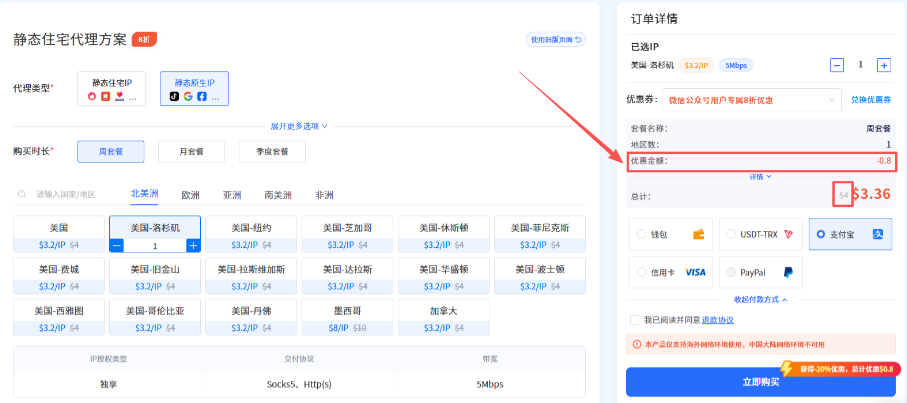Click the search magnifier icon

[22, 194]
